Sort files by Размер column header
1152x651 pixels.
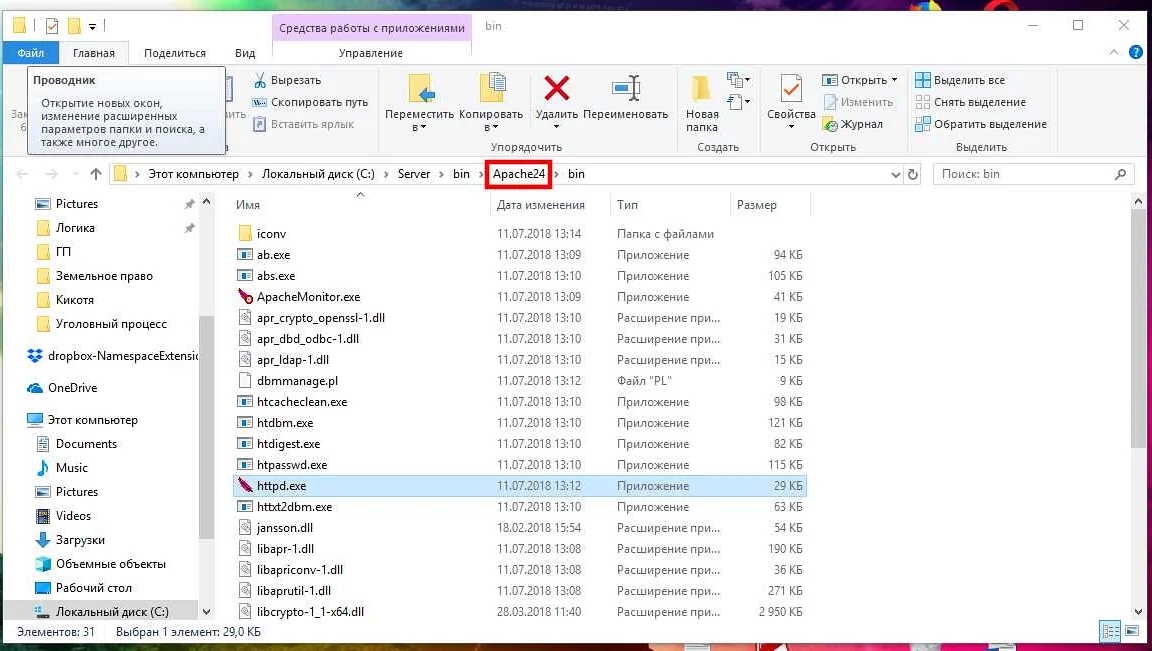click(x=756, y=205)
